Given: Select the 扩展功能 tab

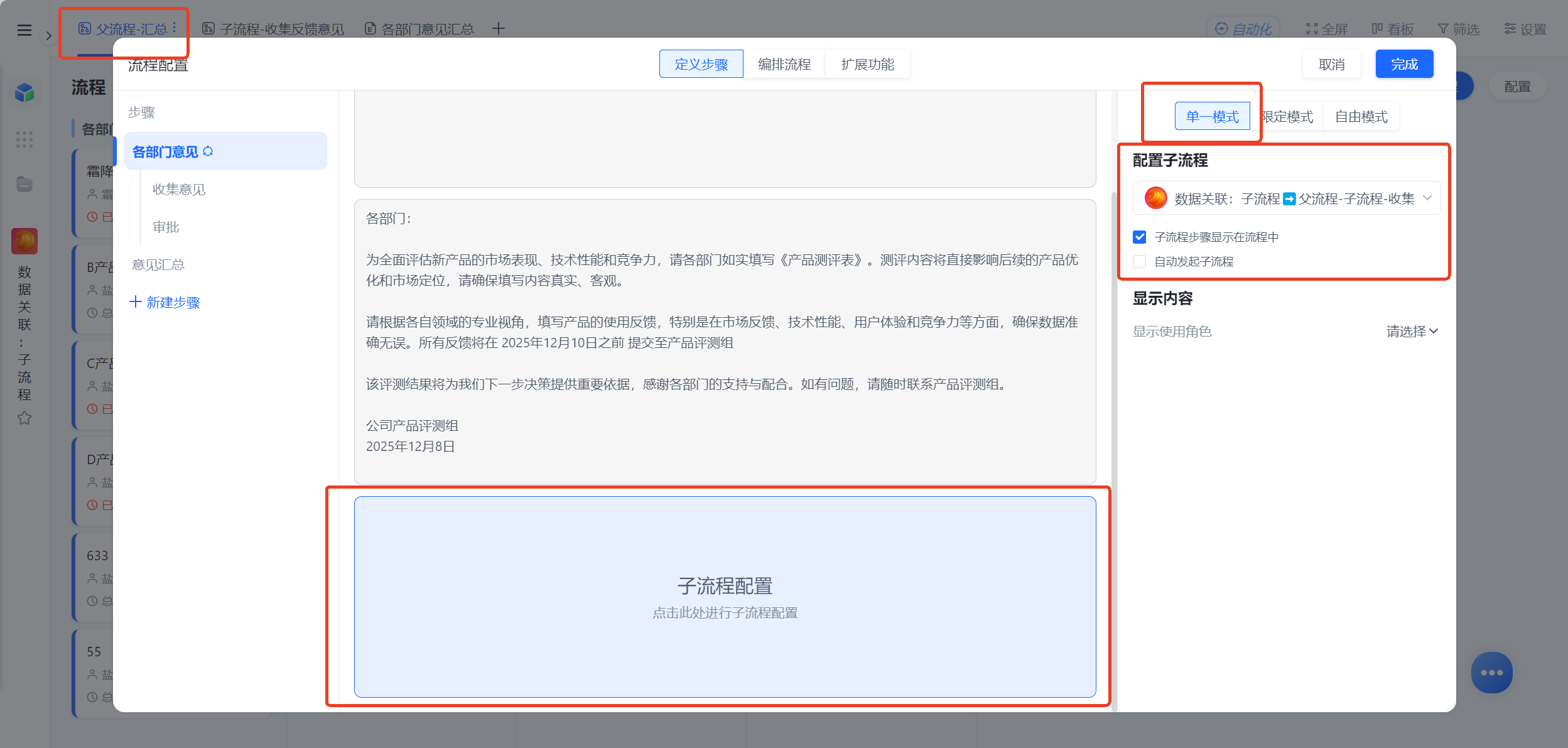Looking at the screenshot, I should (867, 64).
